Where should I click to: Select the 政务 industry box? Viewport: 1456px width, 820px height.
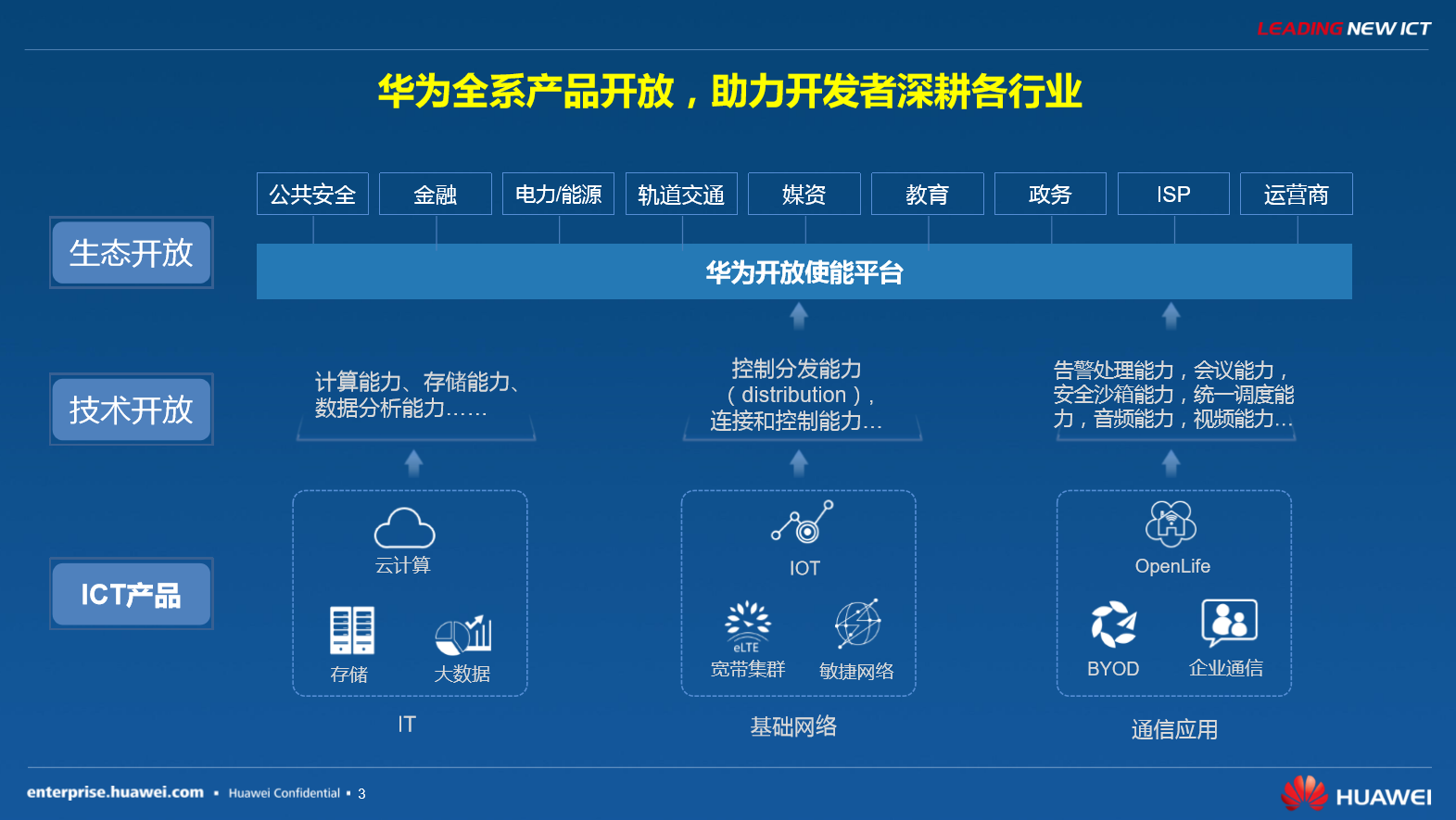[1050, 194]
